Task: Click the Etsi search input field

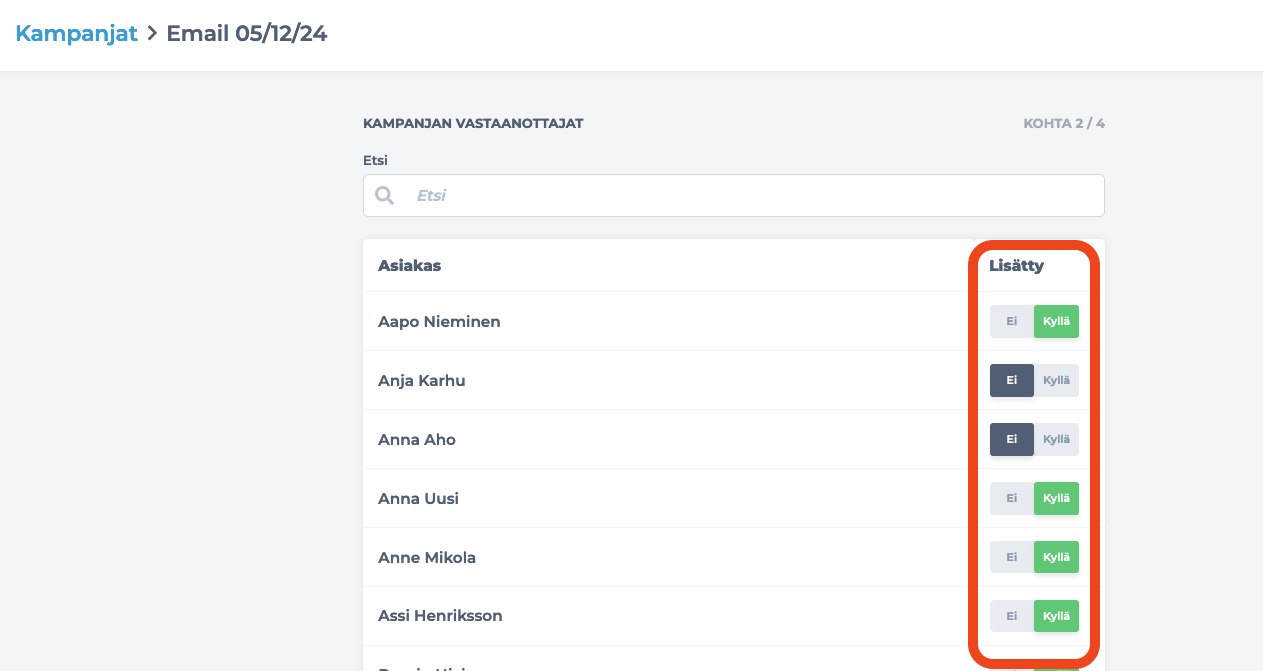Action: (750, 196)
